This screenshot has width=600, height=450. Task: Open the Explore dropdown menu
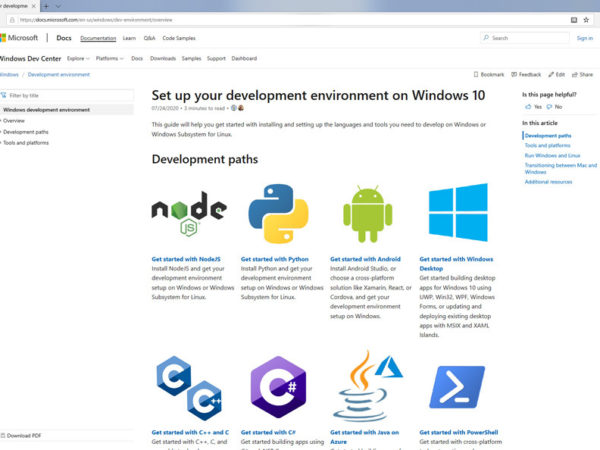click(78, 58)
